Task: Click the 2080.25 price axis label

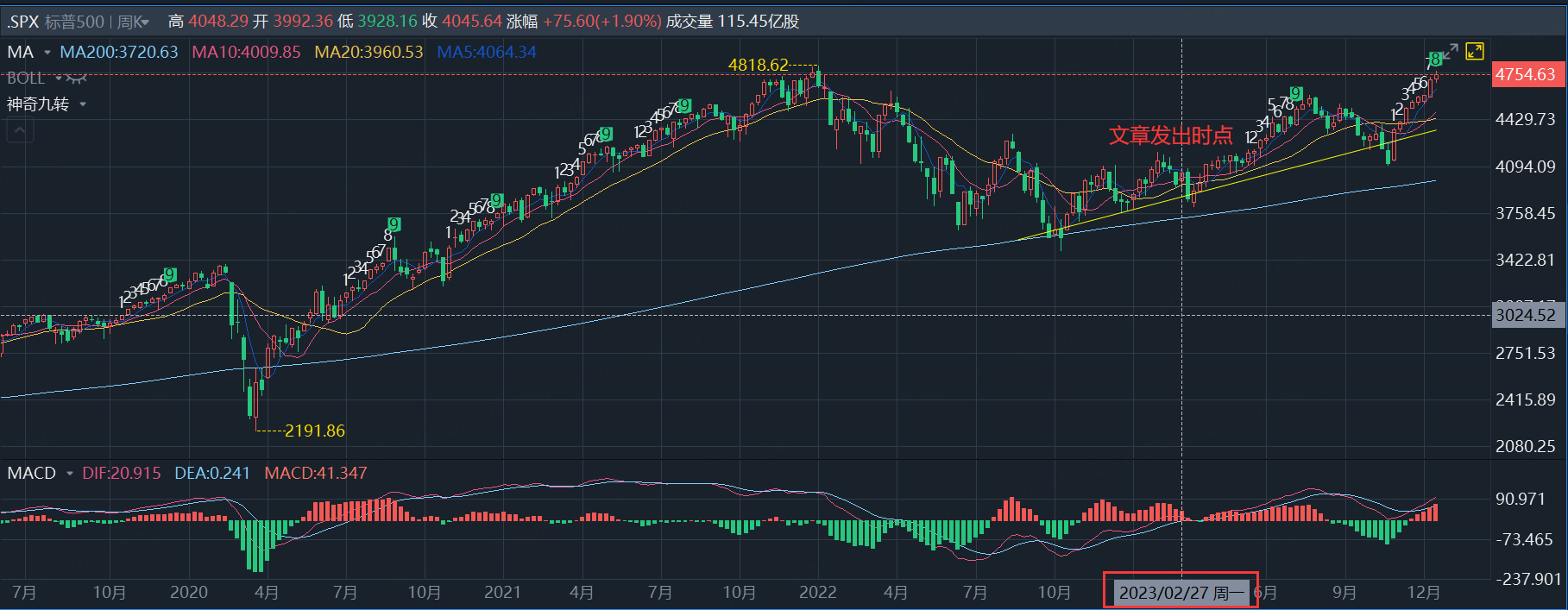Action: point(1526,446)
